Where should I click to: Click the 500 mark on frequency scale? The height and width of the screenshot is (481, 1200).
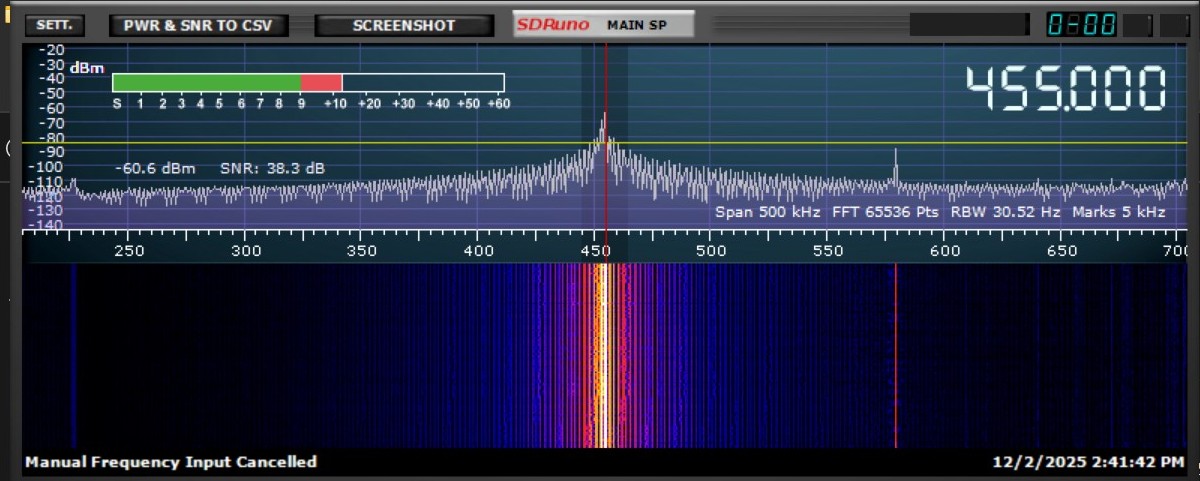[x=711, y=251]
